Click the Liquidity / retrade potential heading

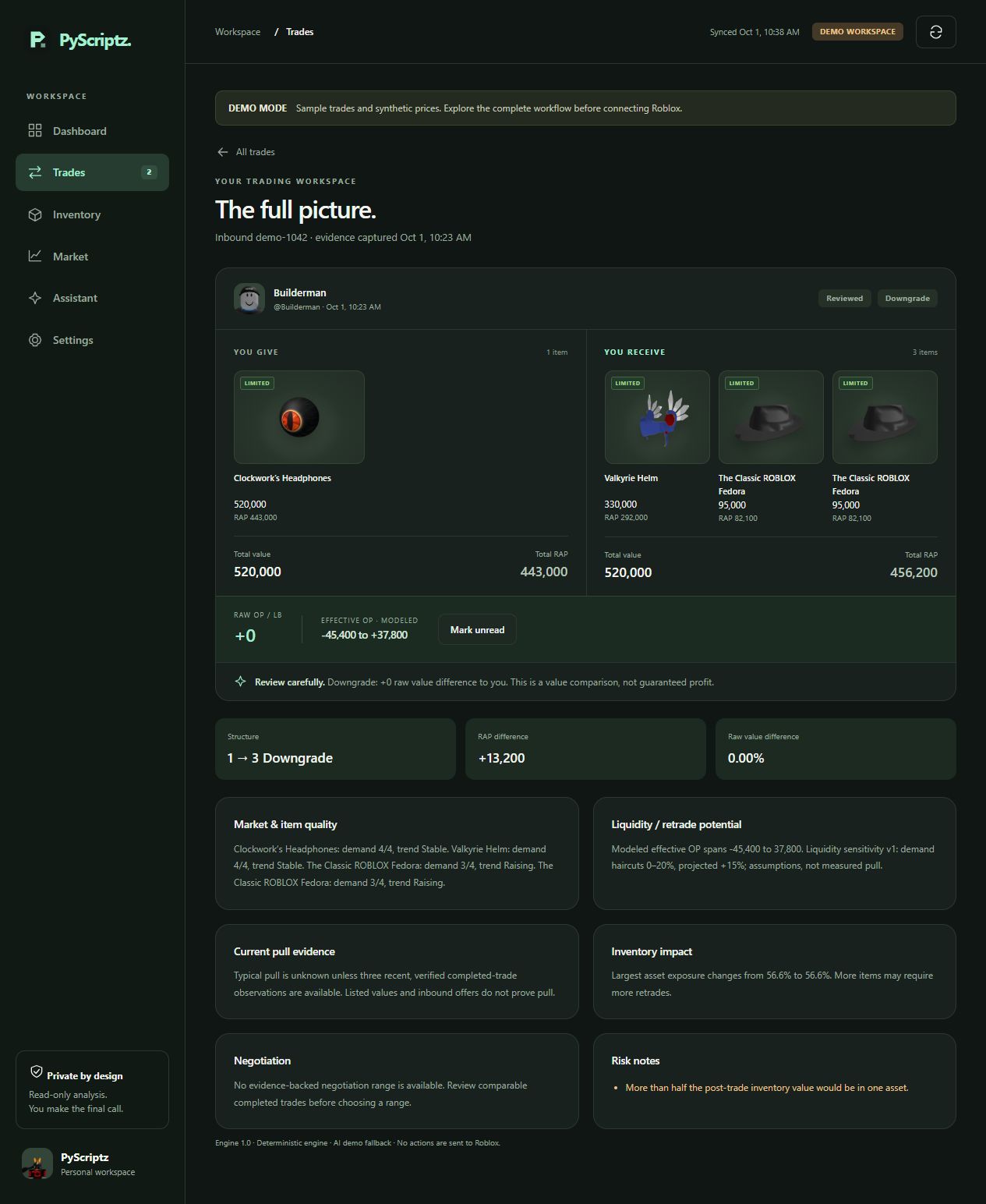coord(677,824)
